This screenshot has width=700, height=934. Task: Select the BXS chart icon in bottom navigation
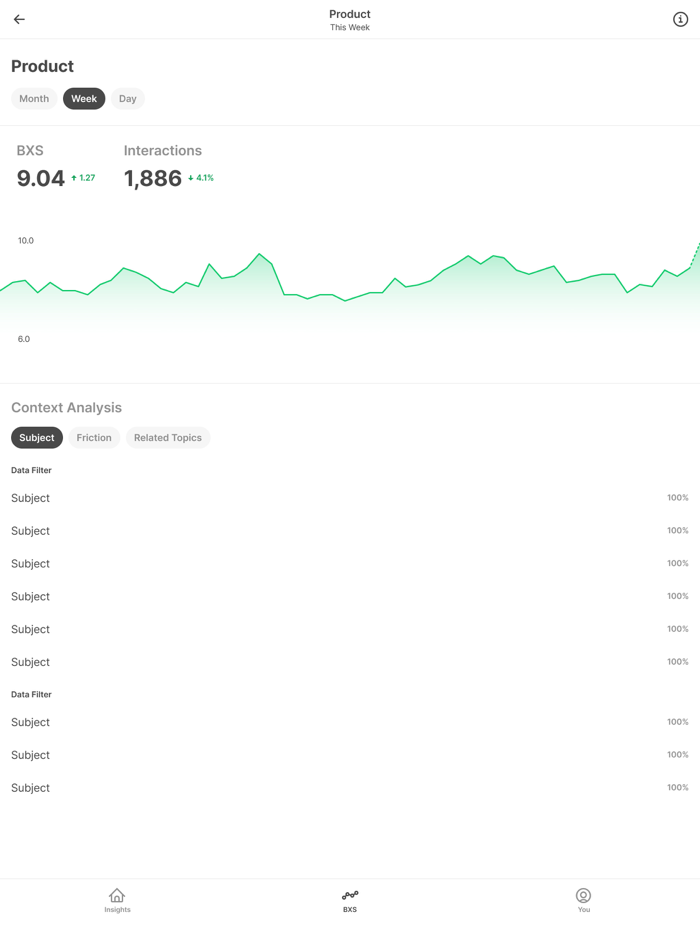click(x=349, y=896)
